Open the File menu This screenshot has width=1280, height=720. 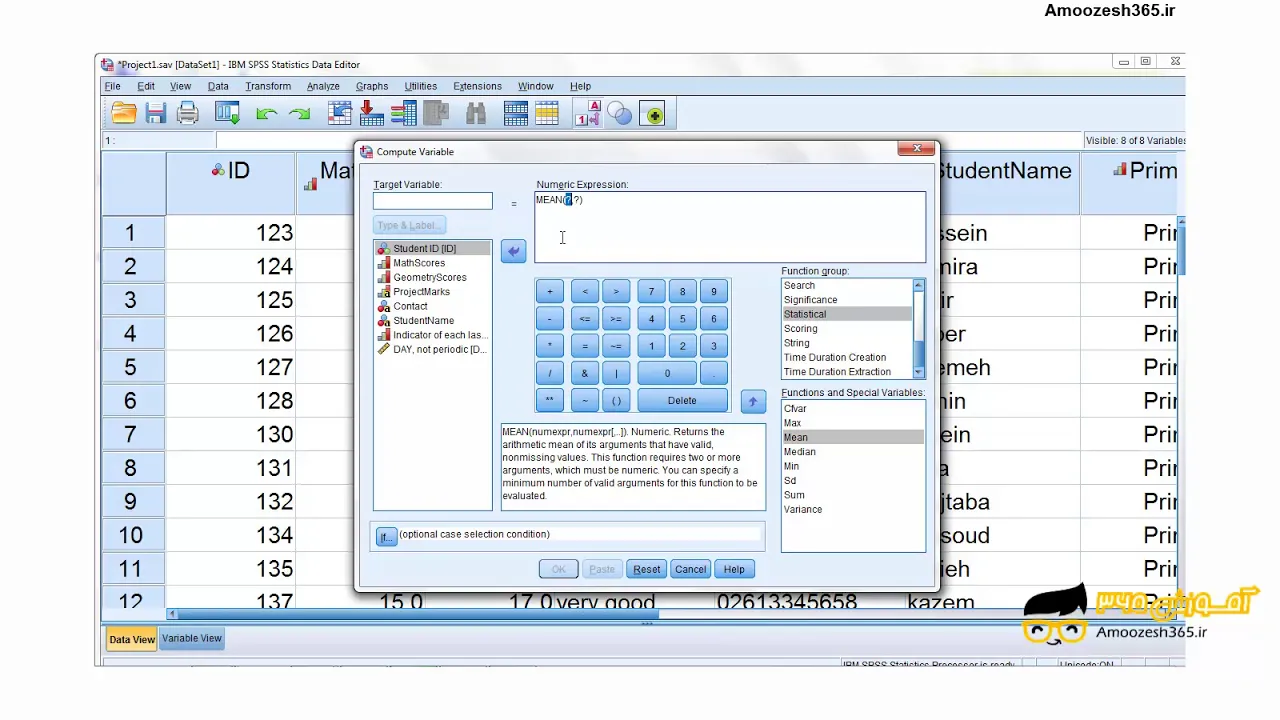tap(112, 86)
